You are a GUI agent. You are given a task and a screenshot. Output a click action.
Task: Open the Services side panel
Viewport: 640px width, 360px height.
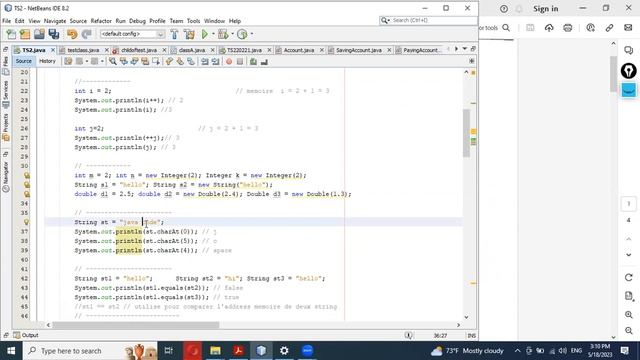6,94
